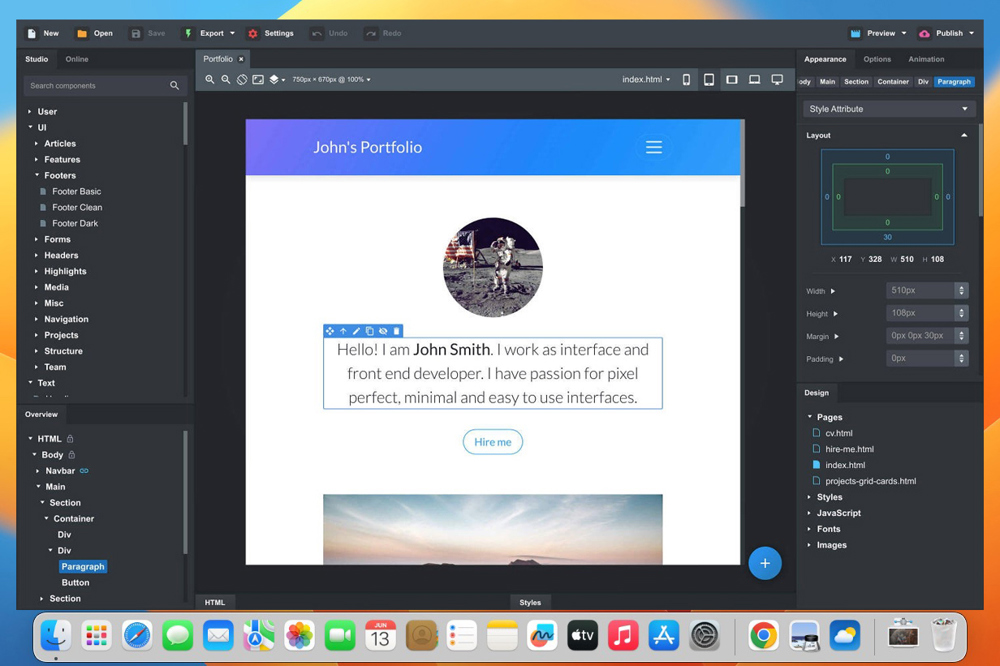The width and height of the screenshot is (1000, 666).
Task: Select Footer Dark component
Action: [75, 223]
